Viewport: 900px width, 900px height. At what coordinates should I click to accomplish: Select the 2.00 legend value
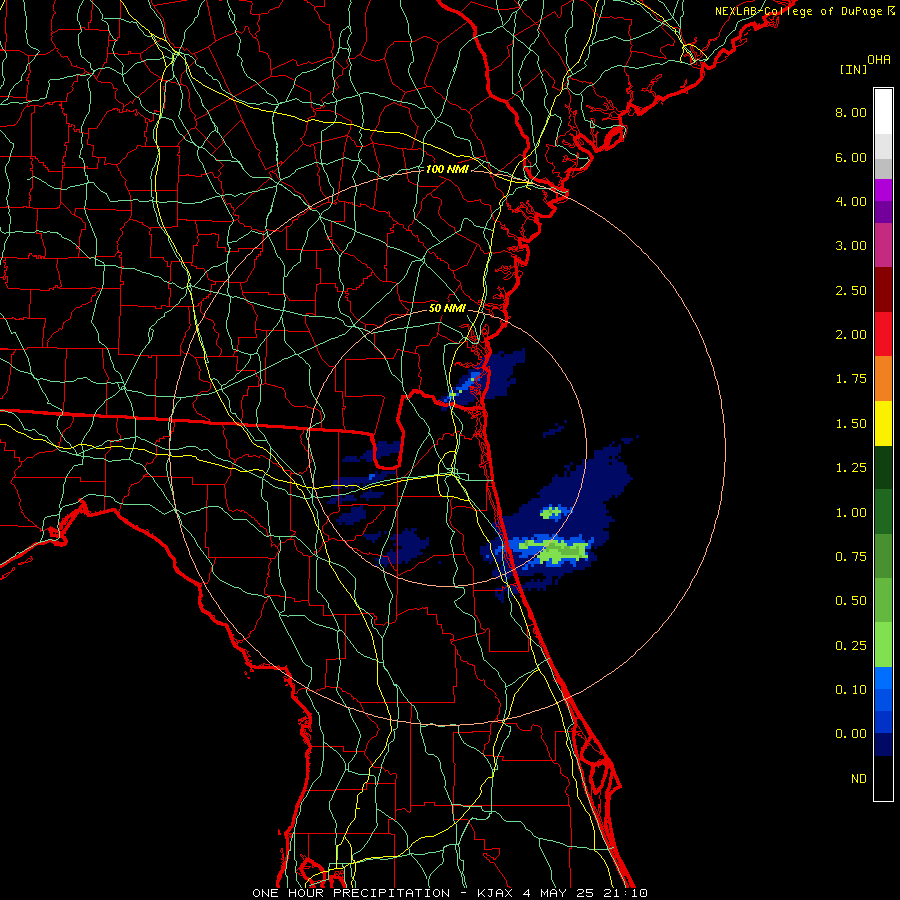pyautogui.click(x=851, y=335)
